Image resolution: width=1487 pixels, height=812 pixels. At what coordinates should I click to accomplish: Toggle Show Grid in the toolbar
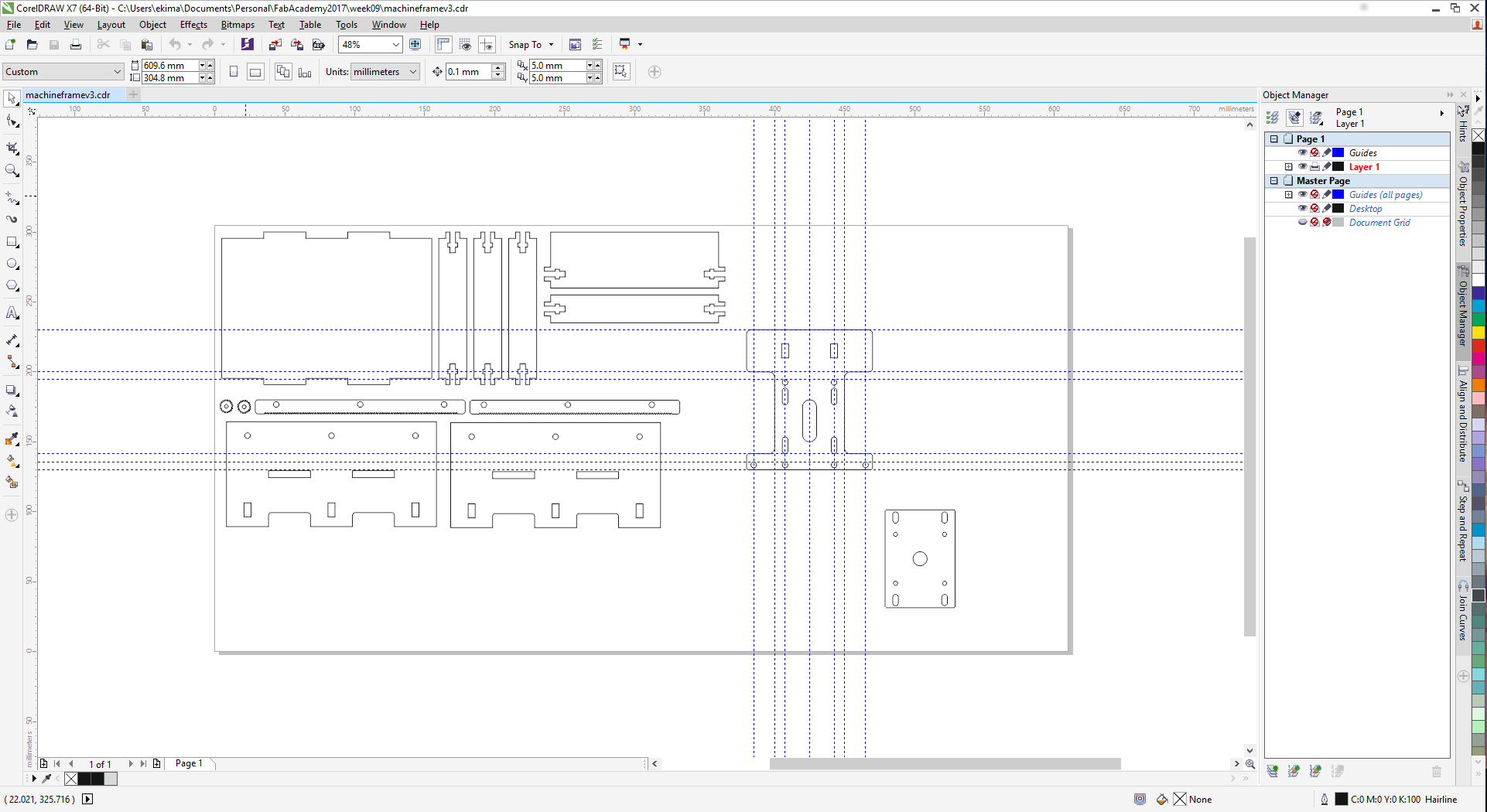(465, 44)
